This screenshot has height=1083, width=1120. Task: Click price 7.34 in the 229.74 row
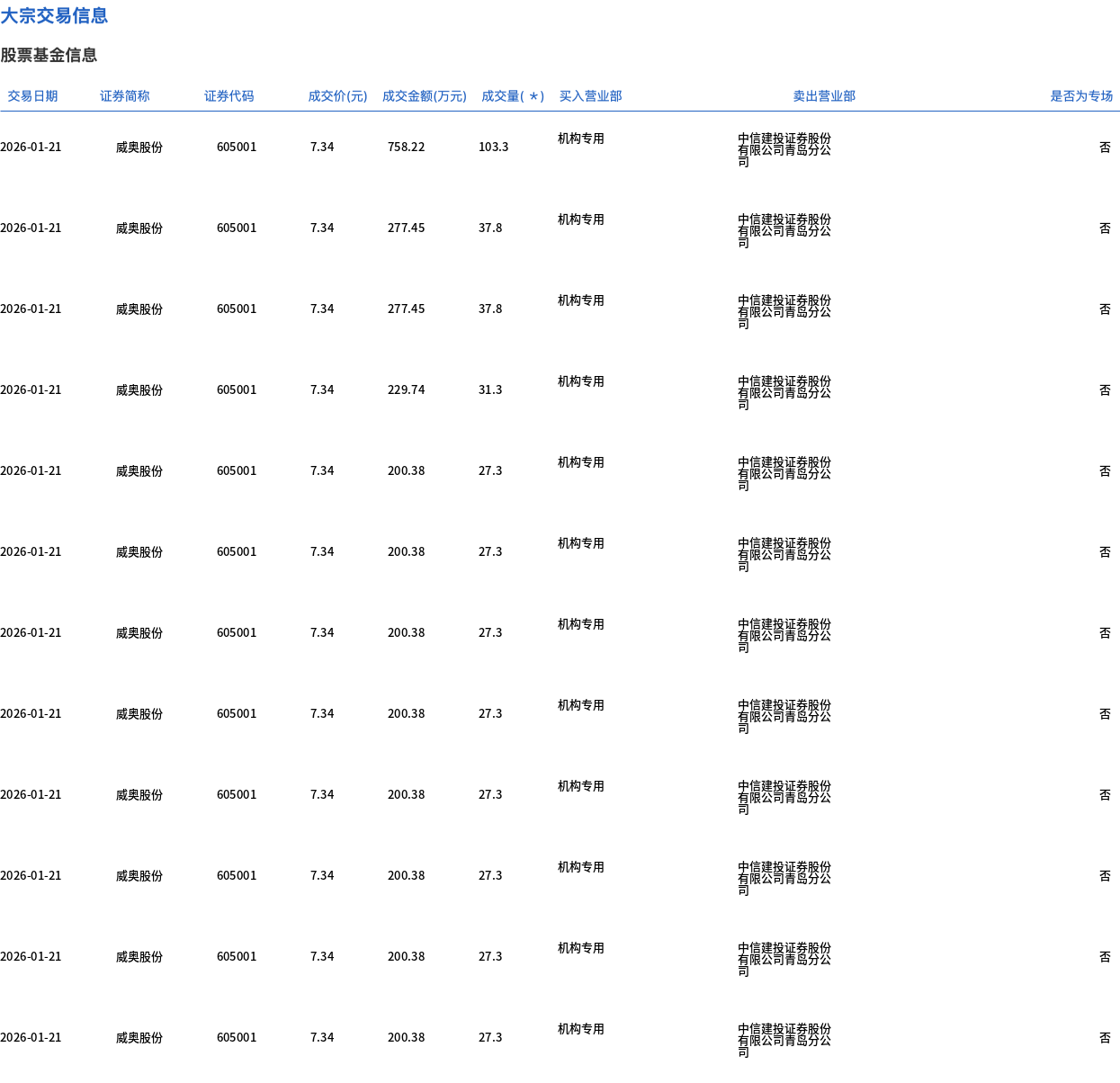(322, 390)
